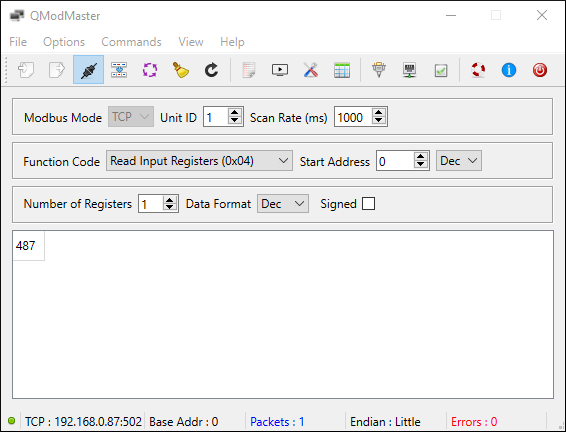Image resolution: width=566 pixels, height=432 pixels.
Task: Click the Headers table grid icon
Action: point(342,70)
